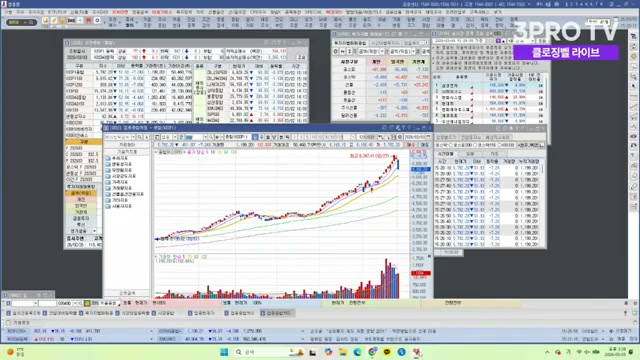Image resolution: width=640 pixels, height=360 pixels.
Task: Open the 주식 menu in the menu bar
Action: click(x=20, y=12)
